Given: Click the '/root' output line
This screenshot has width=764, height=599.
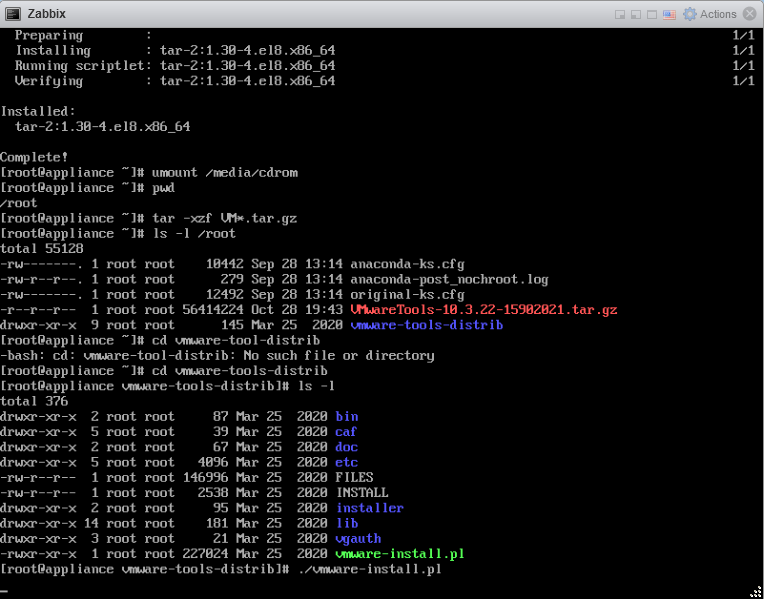Looking at the screenshot, I should (x=19, y=203).
